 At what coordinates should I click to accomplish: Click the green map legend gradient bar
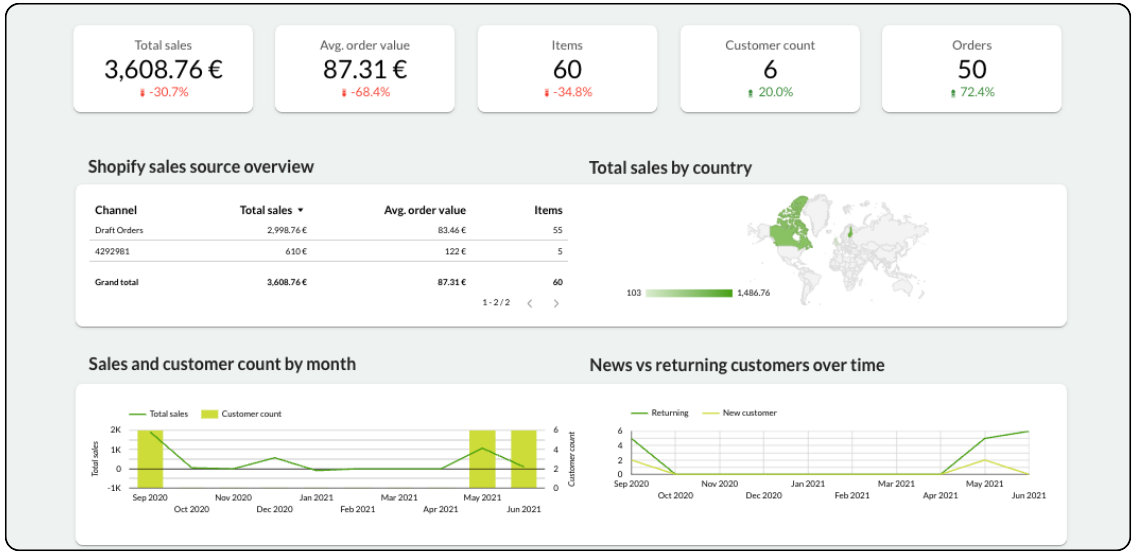pyautogui.click(x=689, y=293)
